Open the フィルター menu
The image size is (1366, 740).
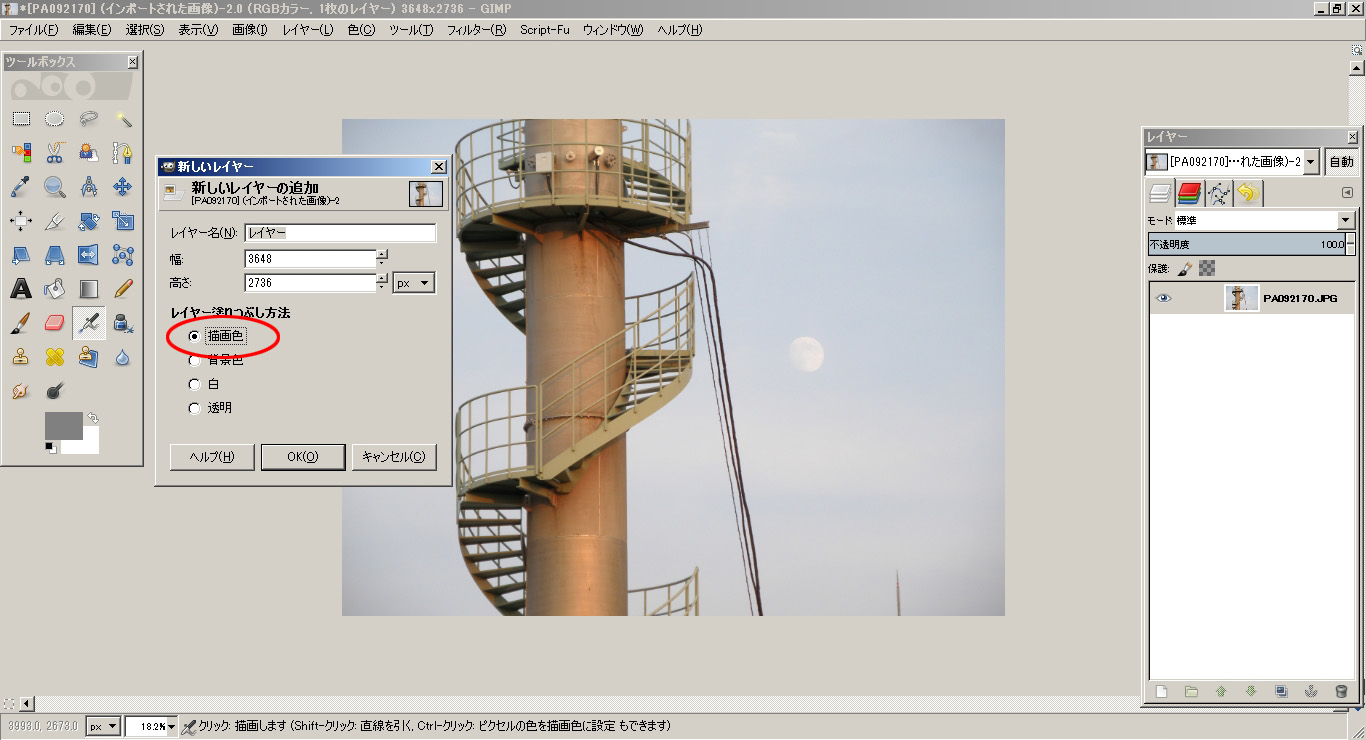point(476,30)
